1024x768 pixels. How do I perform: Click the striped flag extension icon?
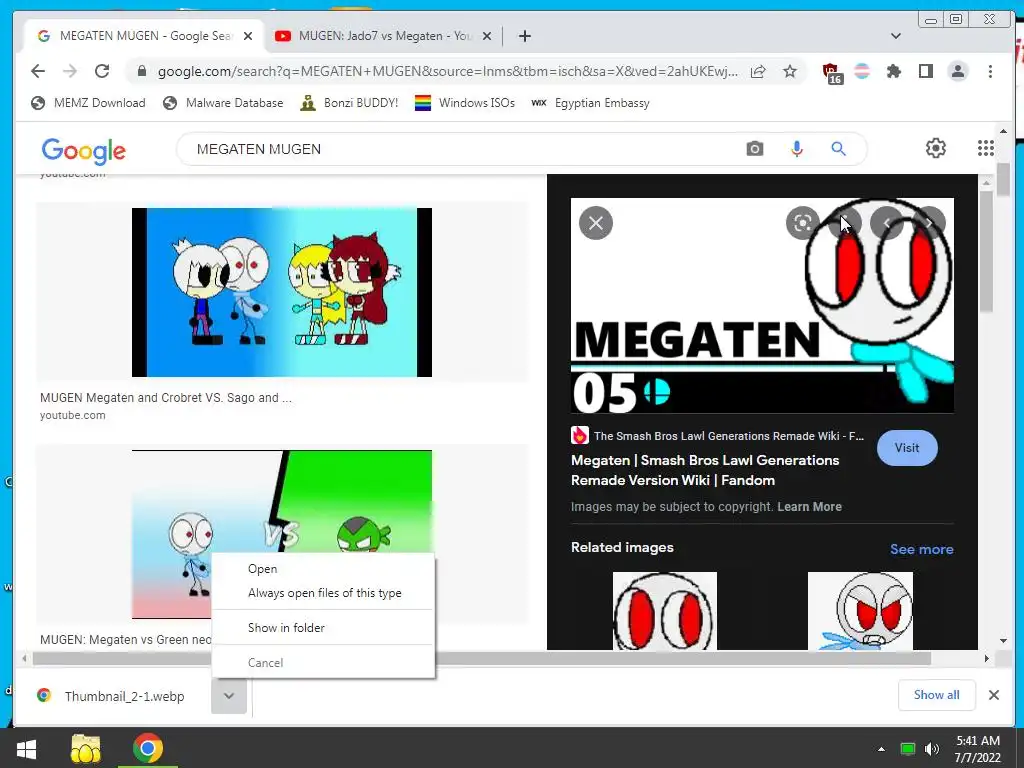click(x=862, y=71)
